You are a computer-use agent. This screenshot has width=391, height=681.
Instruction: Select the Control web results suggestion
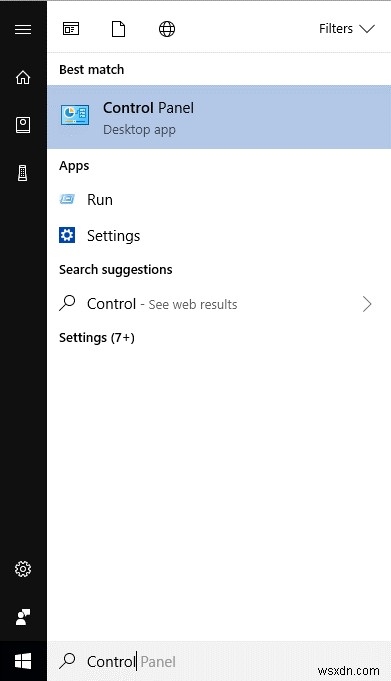219,304
